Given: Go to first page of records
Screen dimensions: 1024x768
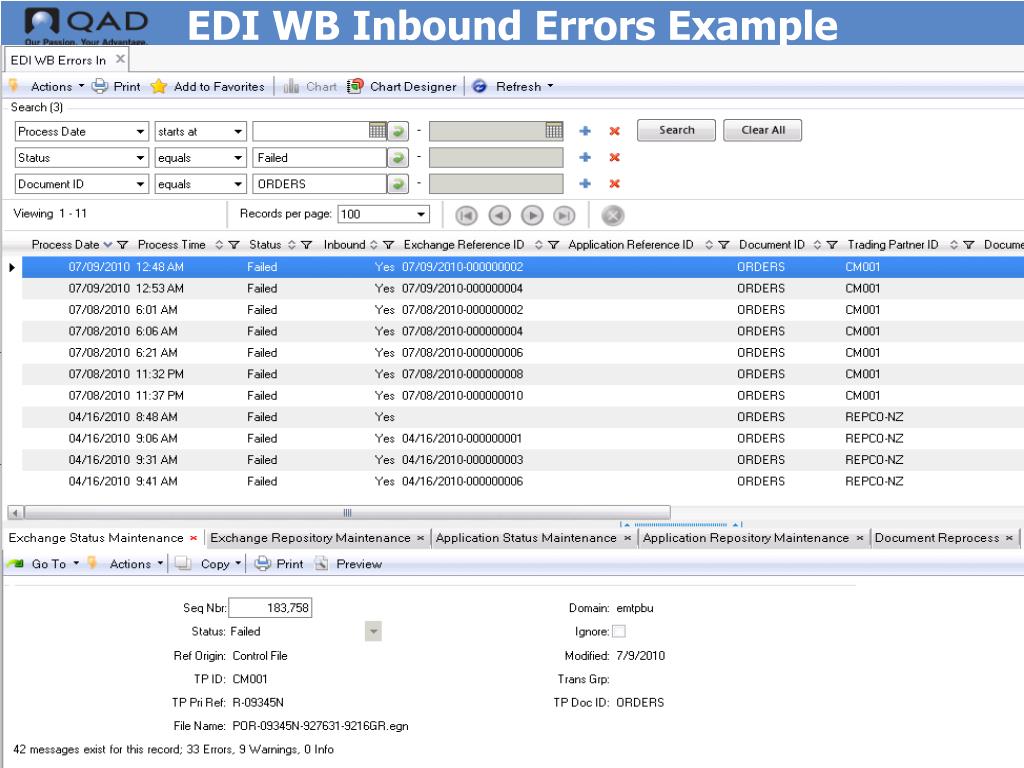Looking at the screenshot, I should point(466,216).
